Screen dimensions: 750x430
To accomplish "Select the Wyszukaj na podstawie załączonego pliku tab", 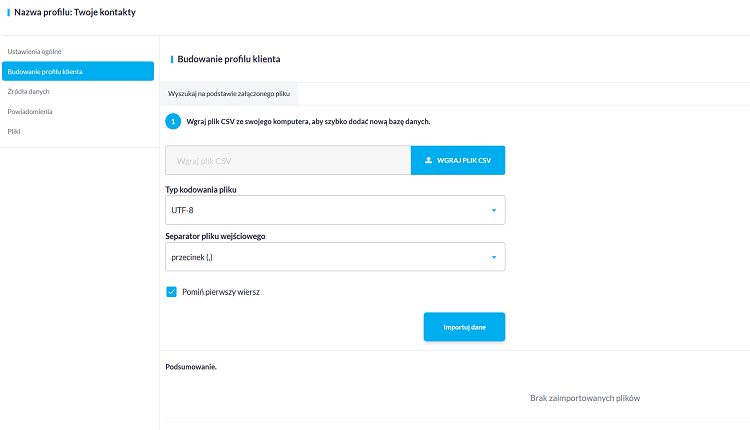I will click(229, 94).
